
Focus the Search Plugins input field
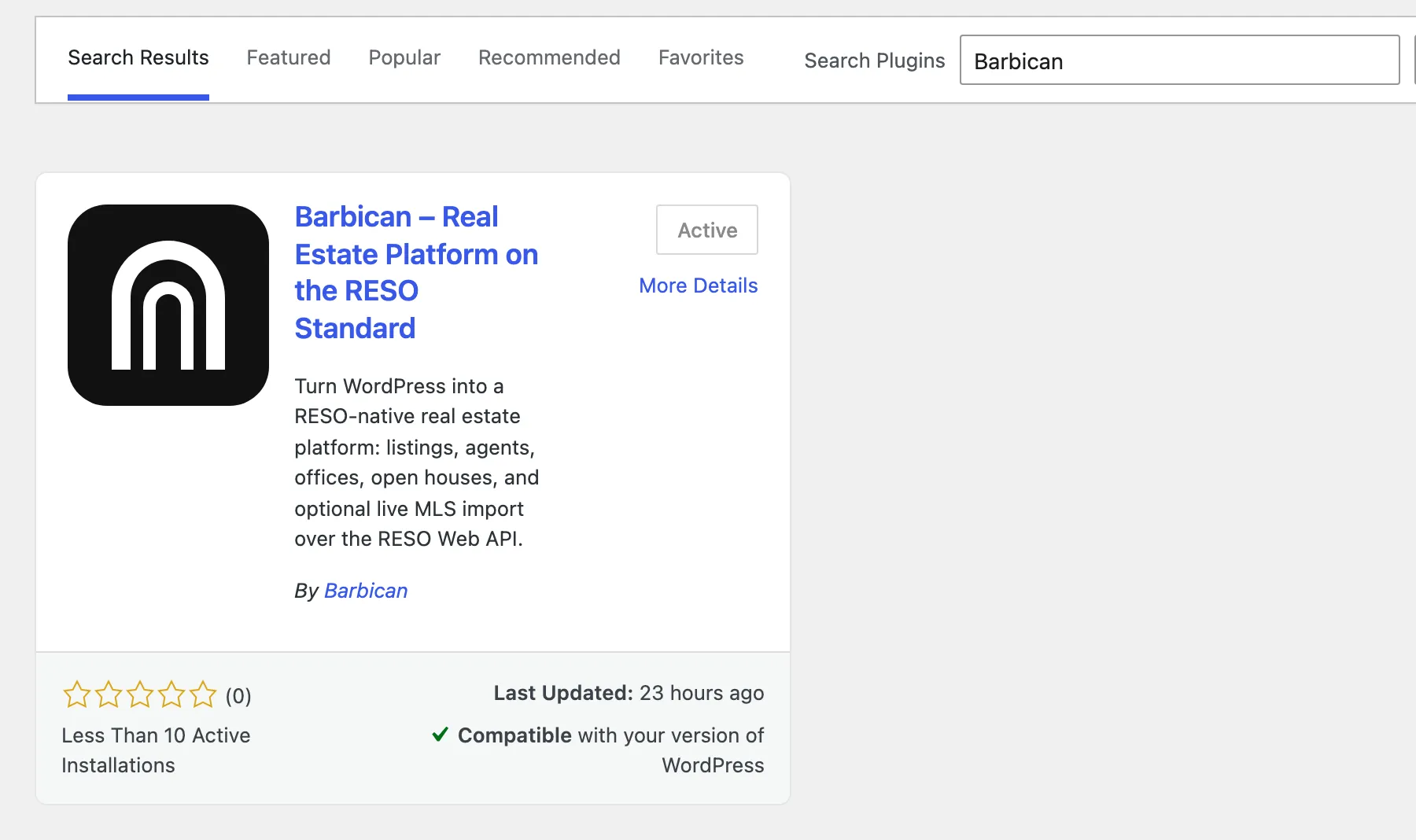[x=1179, y=60]
